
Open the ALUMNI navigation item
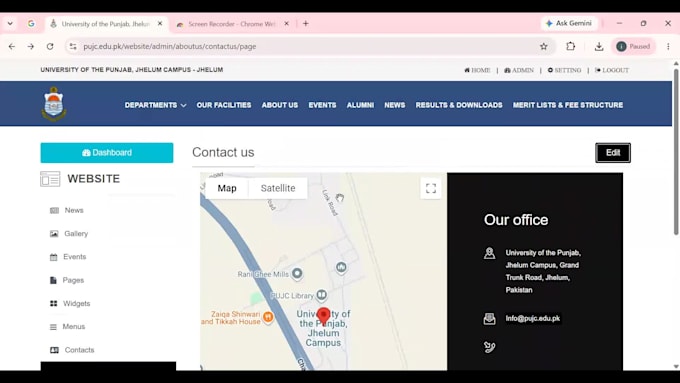[x=360, y=105]
